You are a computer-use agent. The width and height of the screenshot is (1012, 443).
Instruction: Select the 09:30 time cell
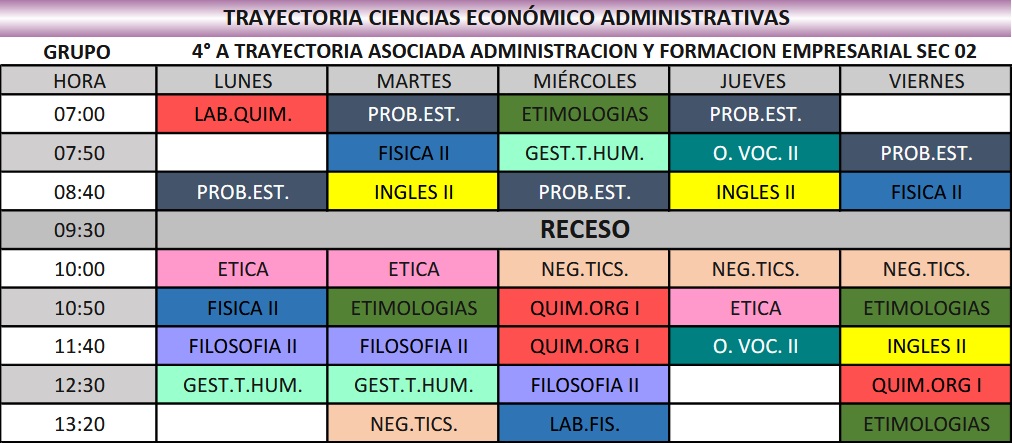tap(79, 230)
